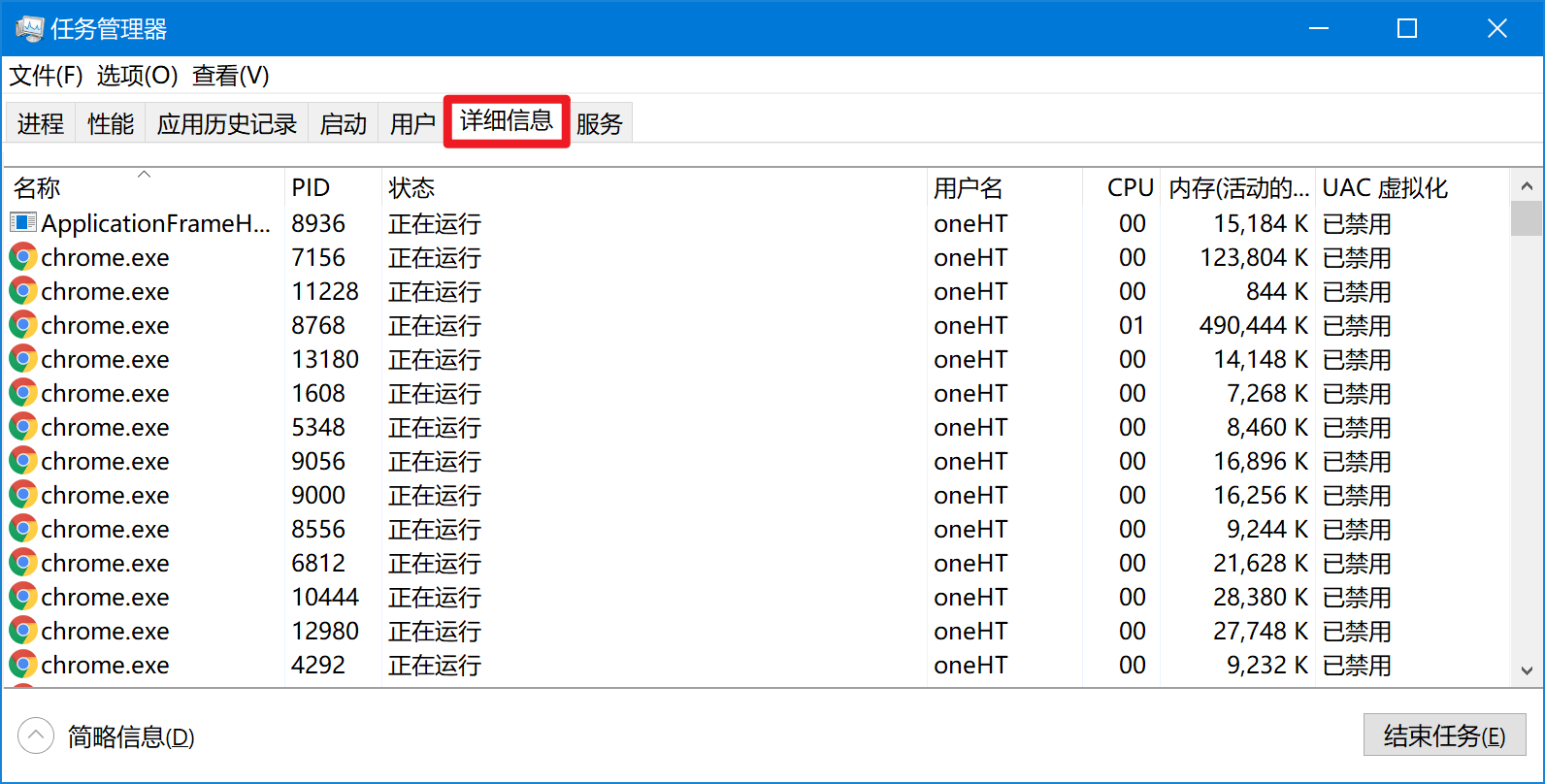The width and height of the screenshot is (1545, 784).
Task: Open the 文件(F) menu
Action: tap(46, 76)
